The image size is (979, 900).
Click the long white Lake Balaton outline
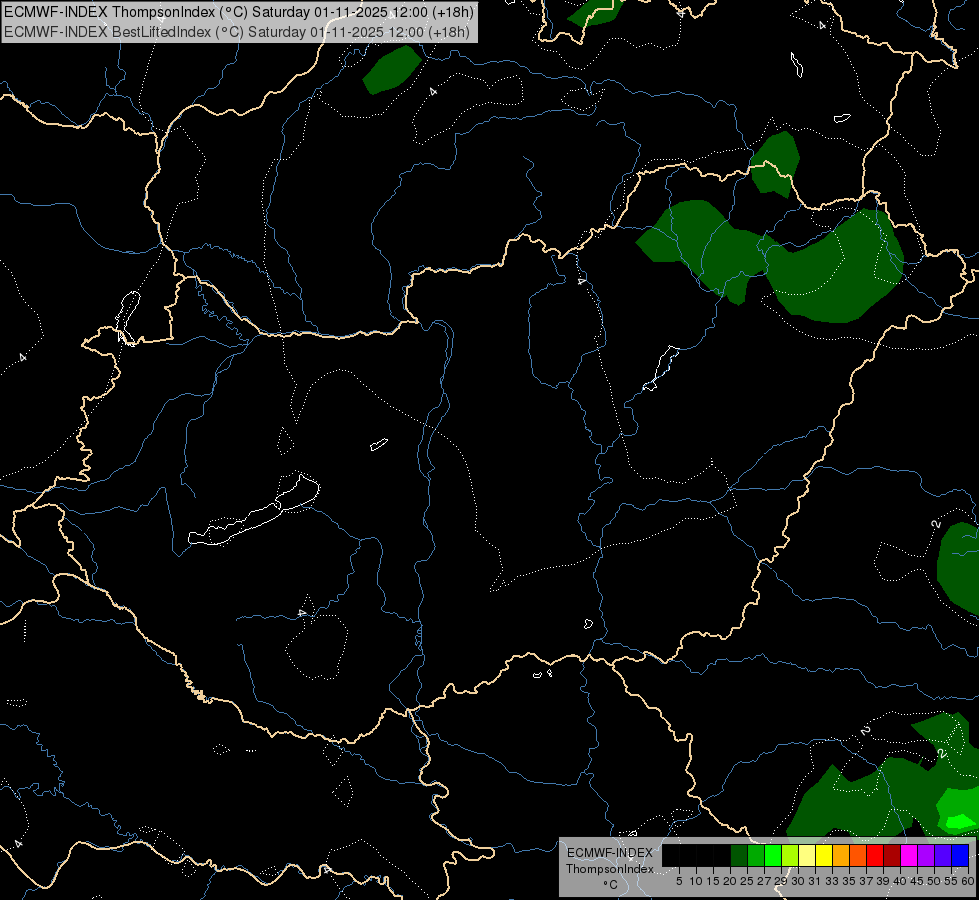tap(254, 510)
